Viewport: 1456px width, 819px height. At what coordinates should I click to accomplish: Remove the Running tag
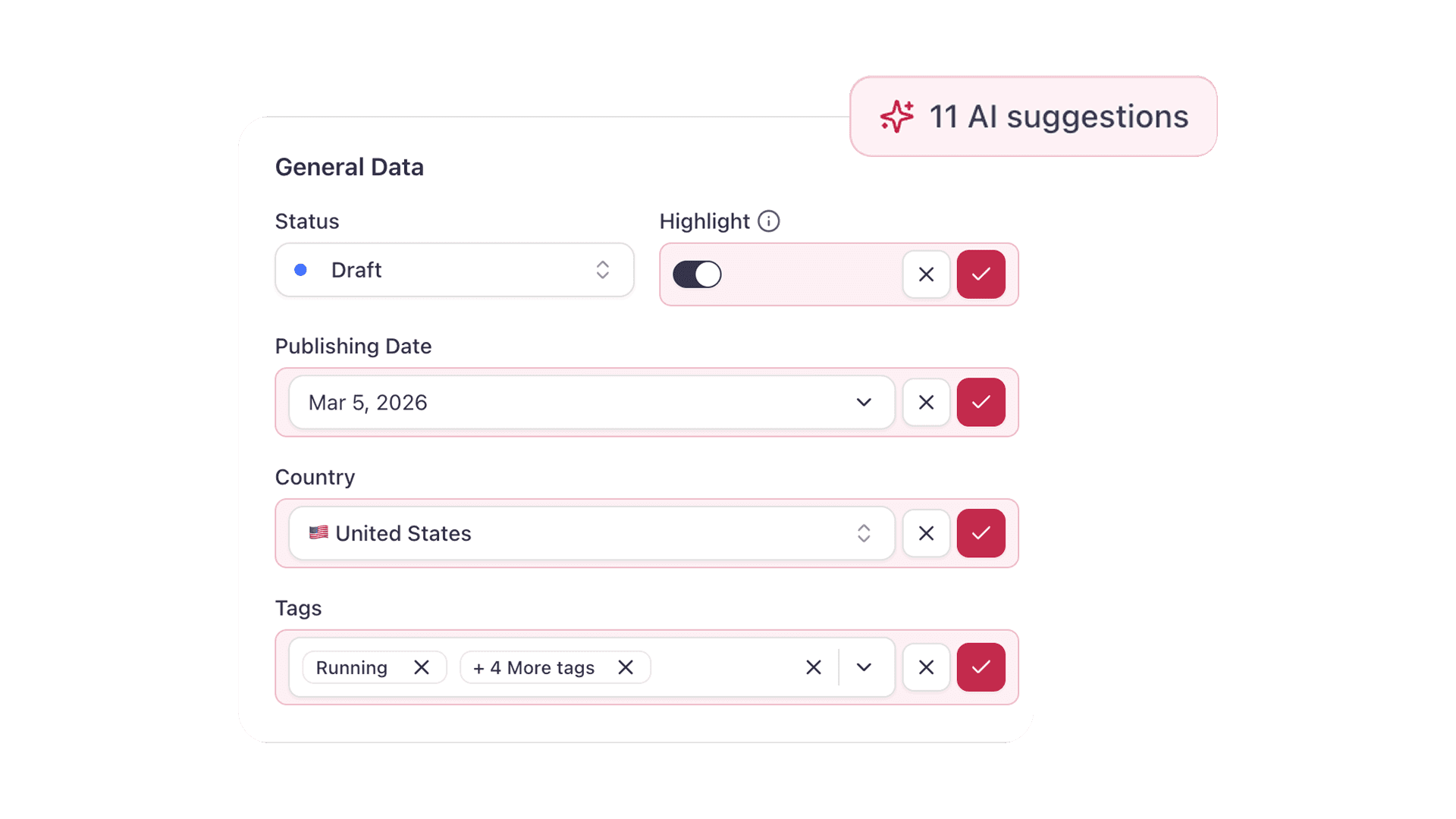422,667
